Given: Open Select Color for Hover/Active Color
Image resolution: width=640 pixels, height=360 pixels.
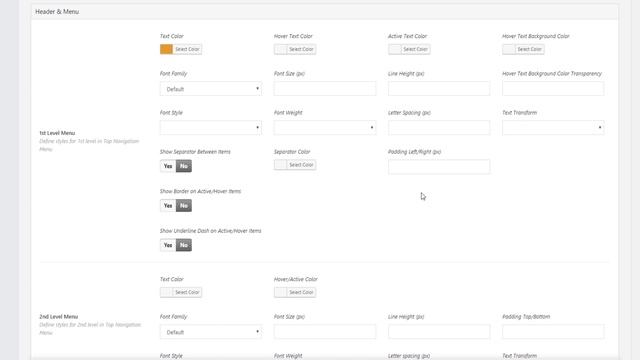Looking at the screenshot, I should tap(301, 292).
